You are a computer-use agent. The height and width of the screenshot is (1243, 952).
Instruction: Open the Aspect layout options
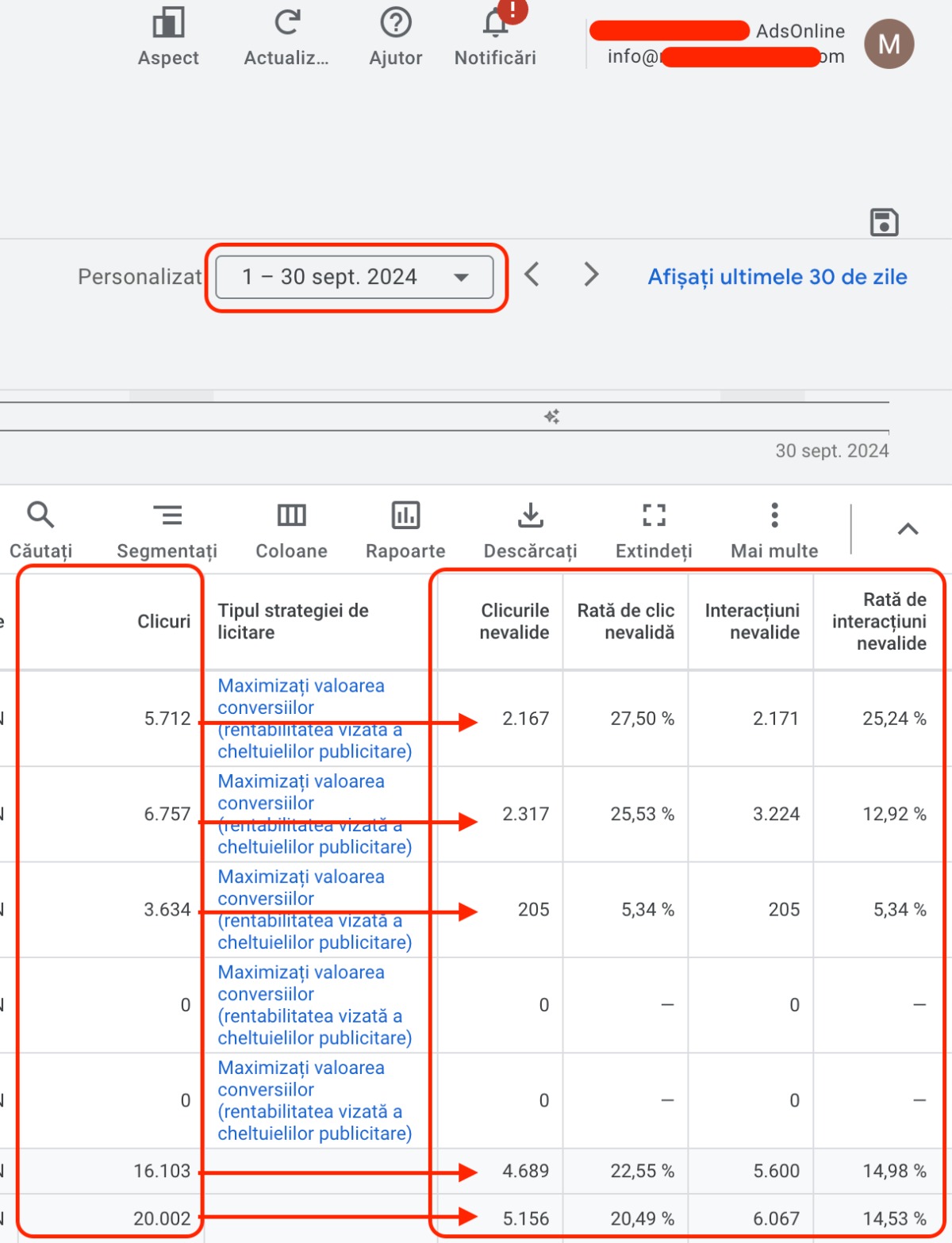coord(168,37)
